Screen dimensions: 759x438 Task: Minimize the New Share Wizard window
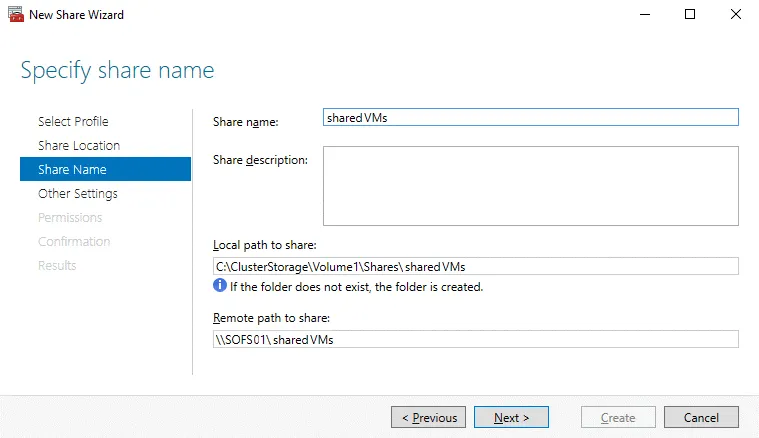pyautogui.click(x=643, y=15)
